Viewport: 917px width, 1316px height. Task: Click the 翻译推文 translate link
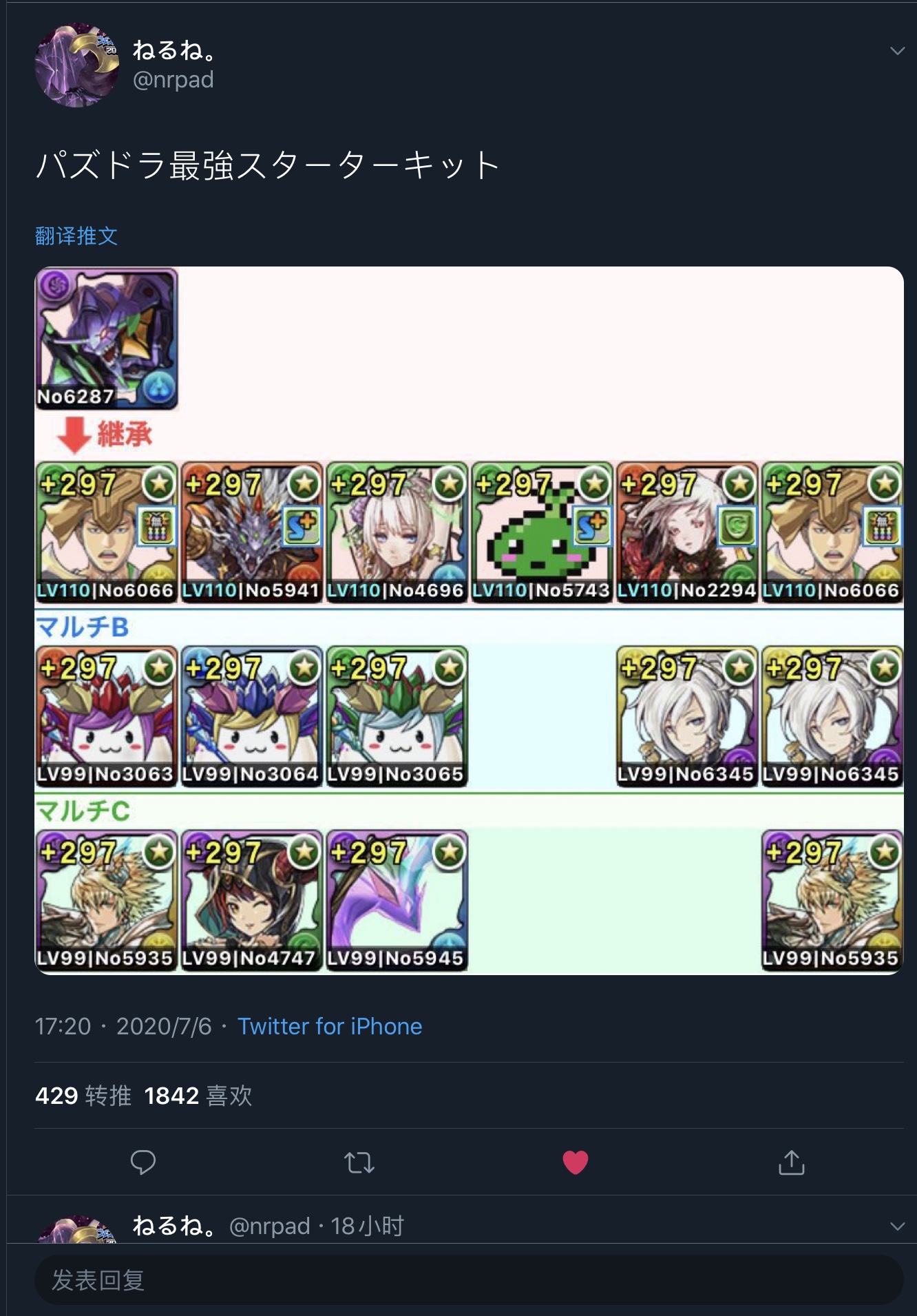(76, 236)
